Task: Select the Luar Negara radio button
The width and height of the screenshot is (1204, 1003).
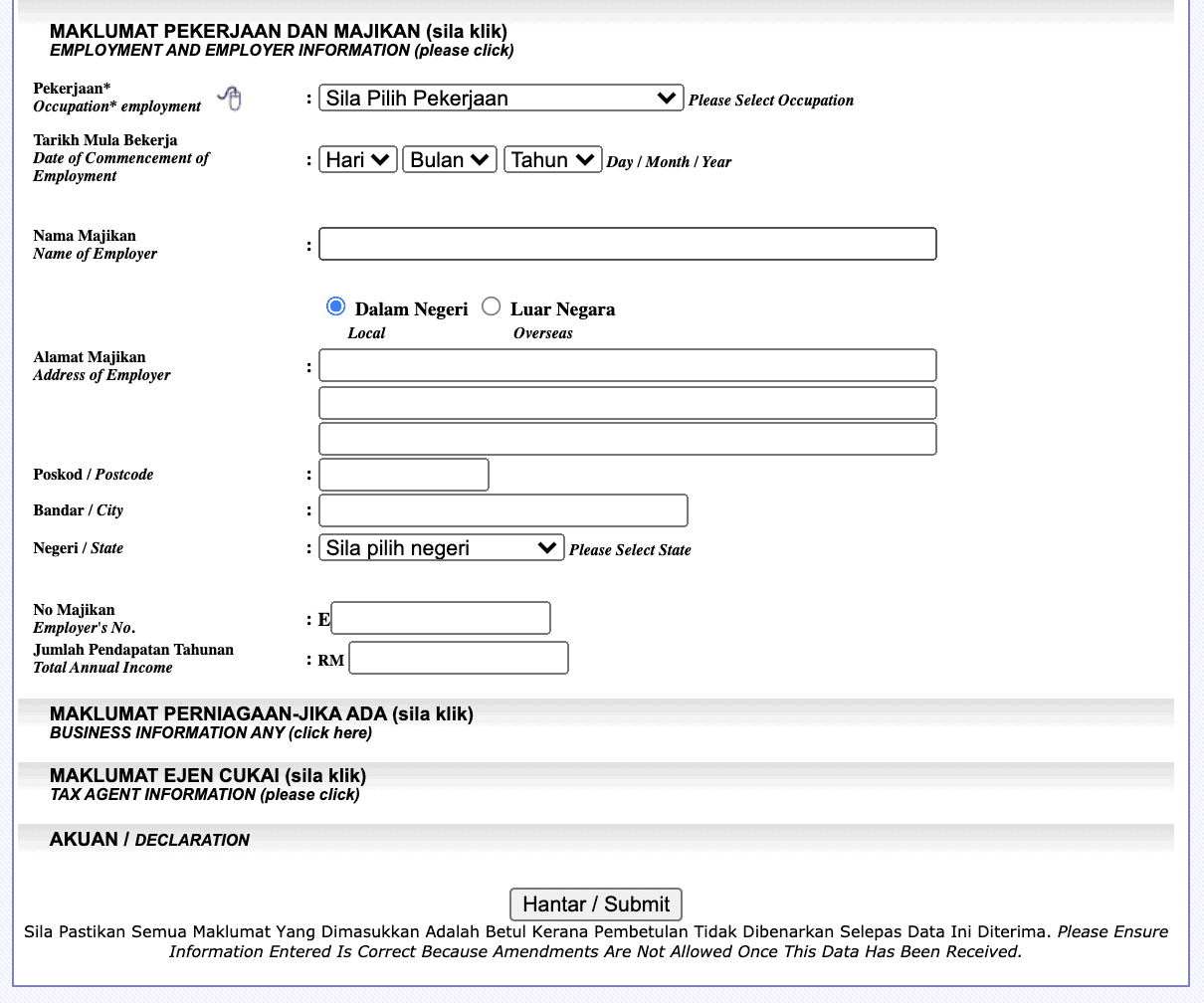Action: tap(491, 306)
